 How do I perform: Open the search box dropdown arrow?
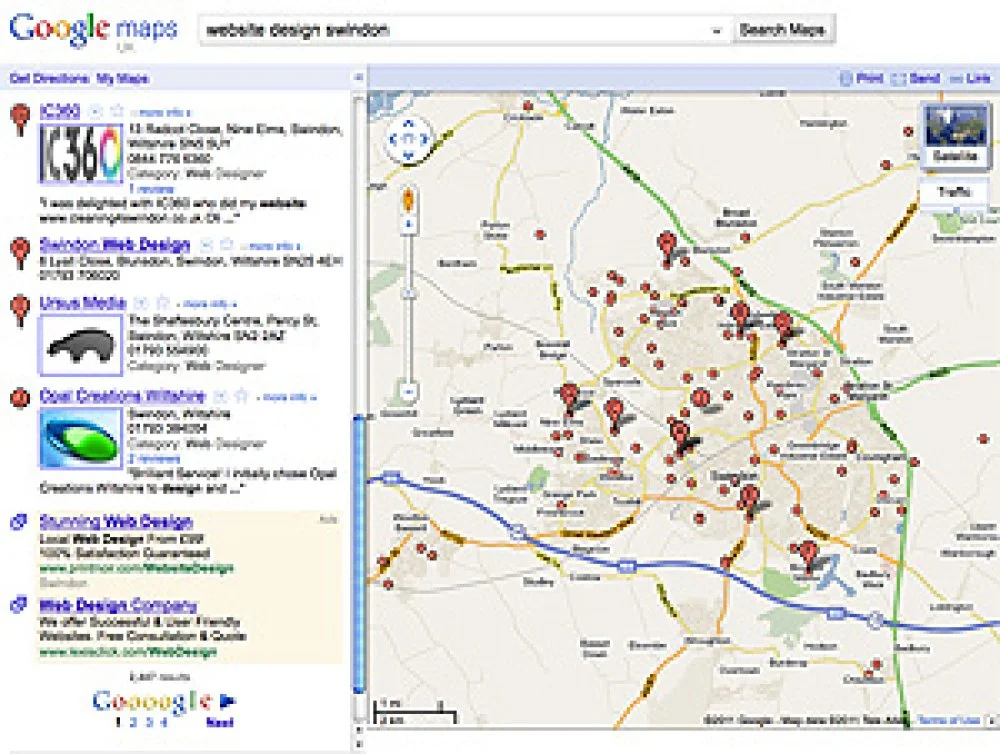[716, 31]
